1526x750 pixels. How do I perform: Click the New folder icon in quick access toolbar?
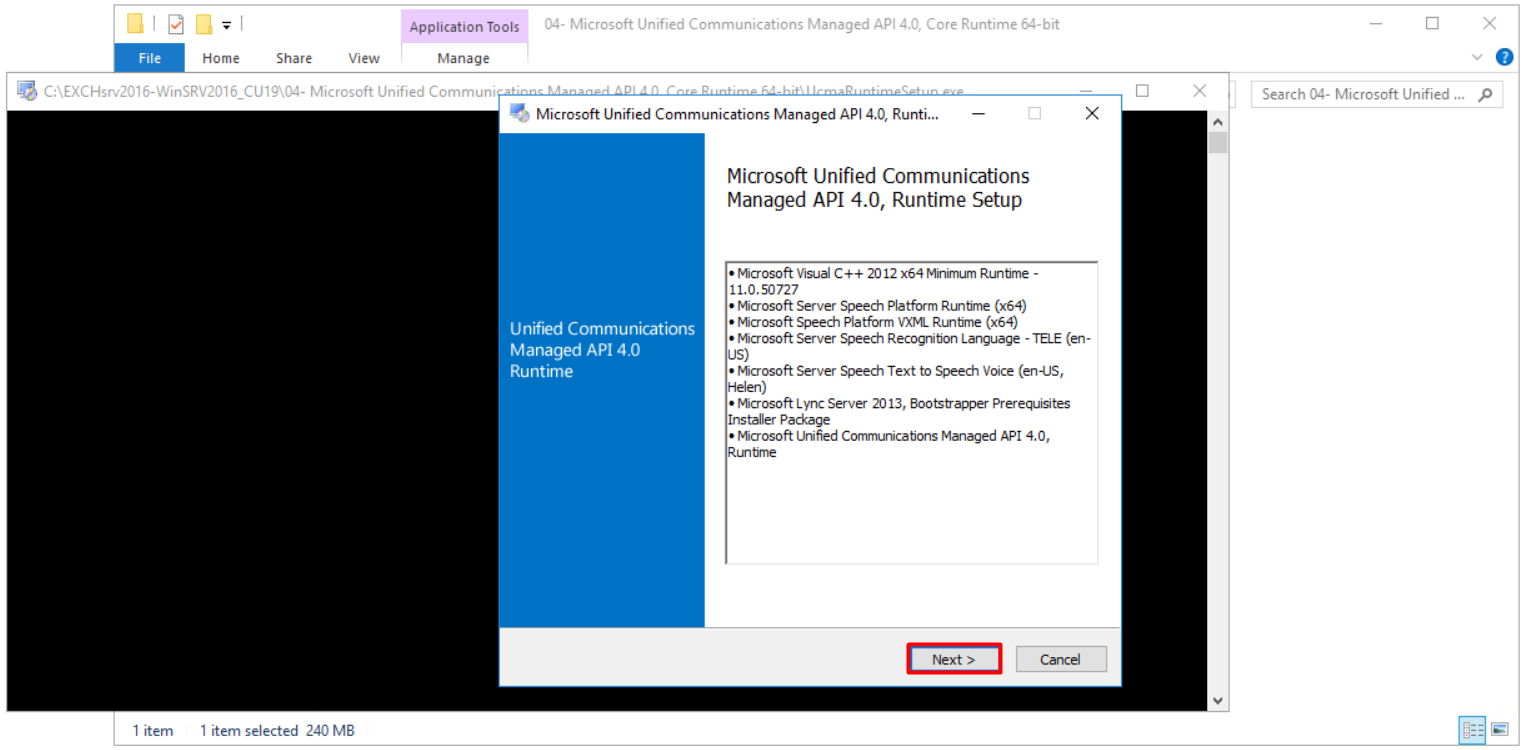[204, 24]
